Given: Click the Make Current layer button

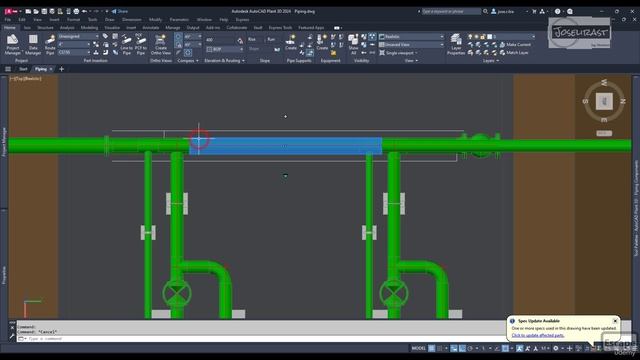Looking at the screenshot, I should pyautogui.click(x=516, y=44).
